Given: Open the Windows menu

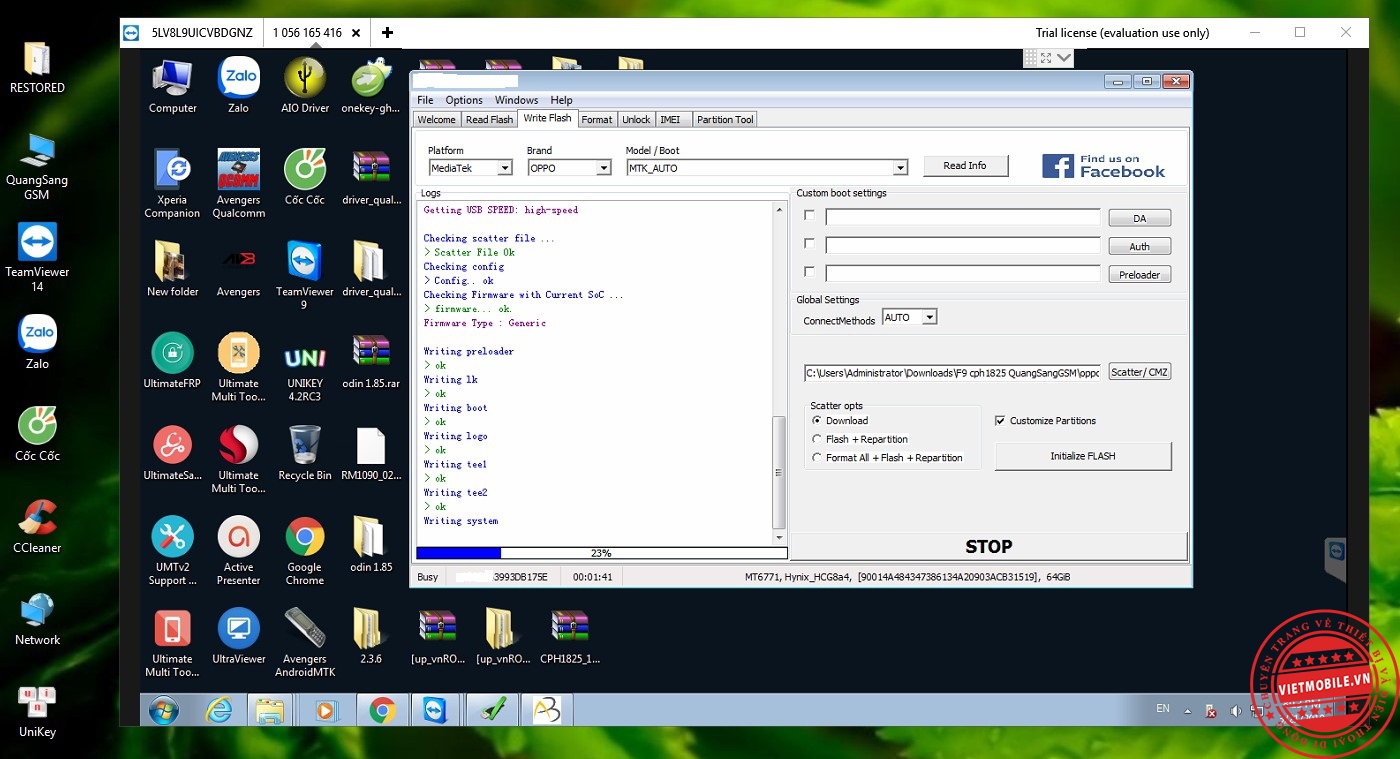Looking at the screenshot, I should click(516, 100).
